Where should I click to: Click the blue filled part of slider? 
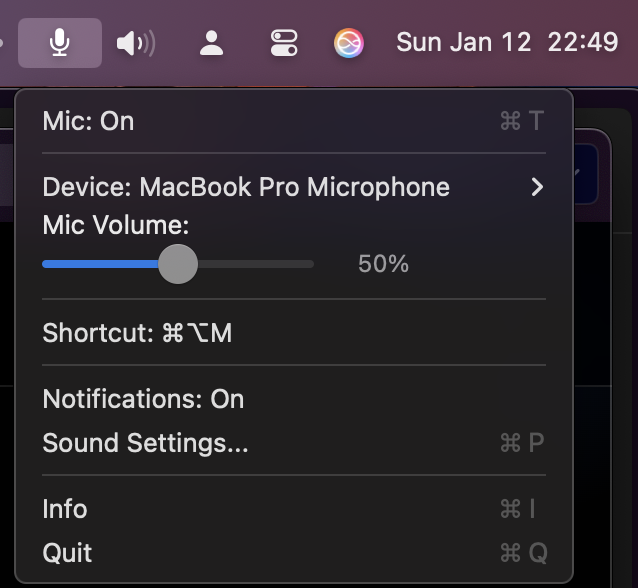click(x=100, y=264)
